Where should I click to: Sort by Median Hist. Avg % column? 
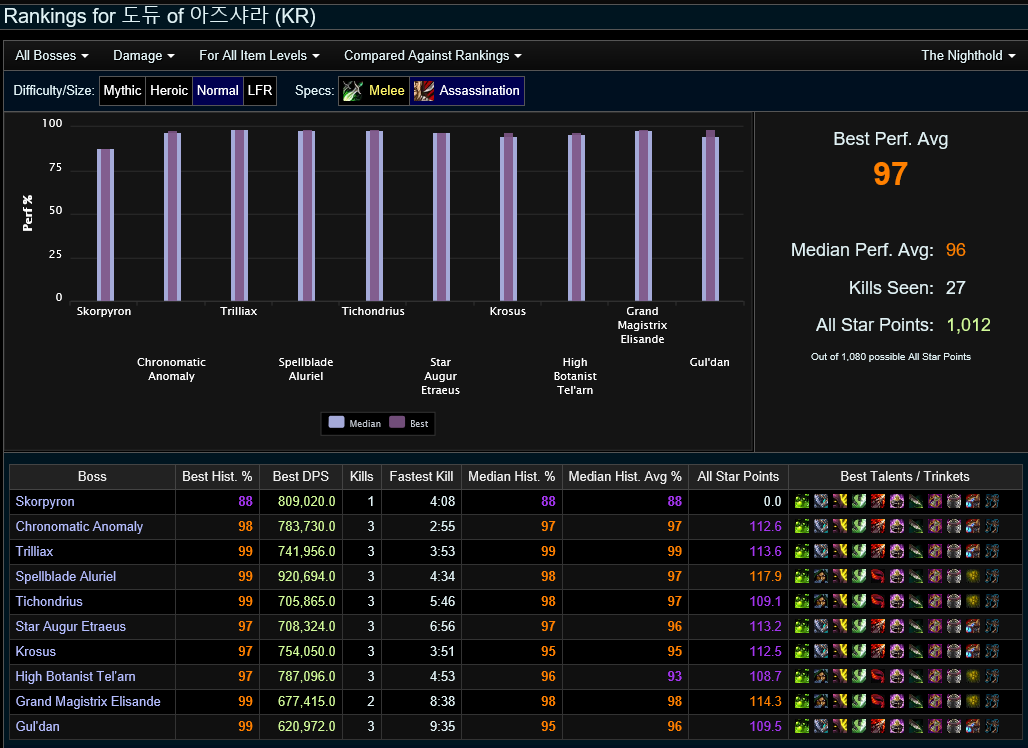coord(625,477)
